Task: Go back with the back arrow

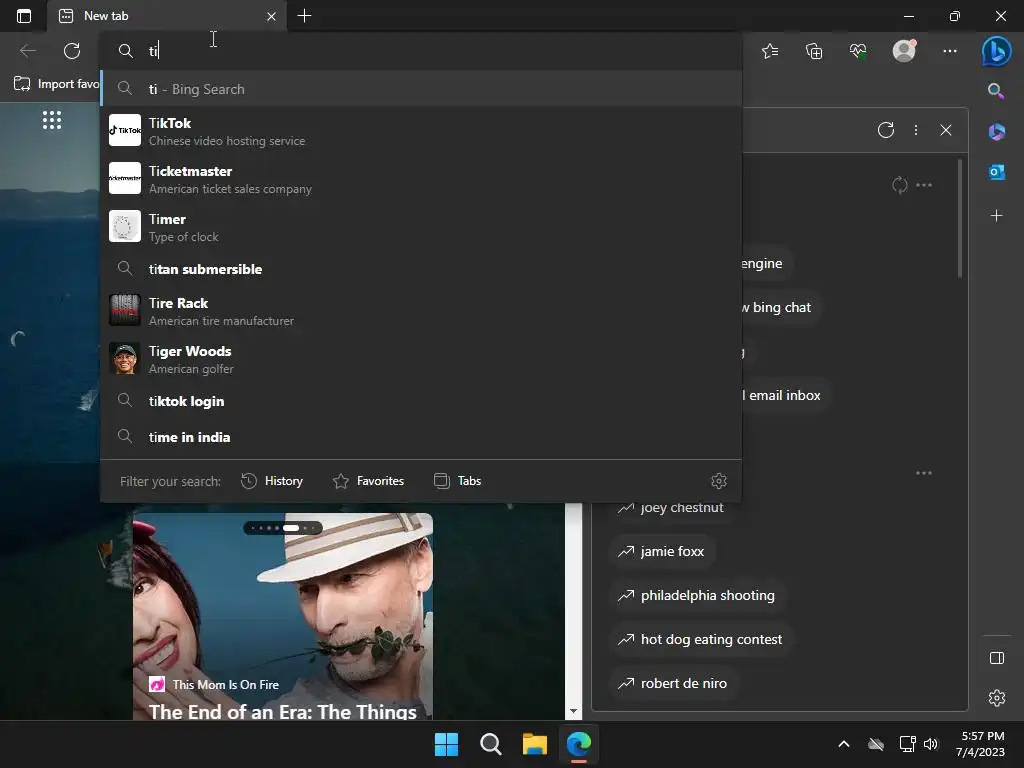Action: click(x=27, y=51)
